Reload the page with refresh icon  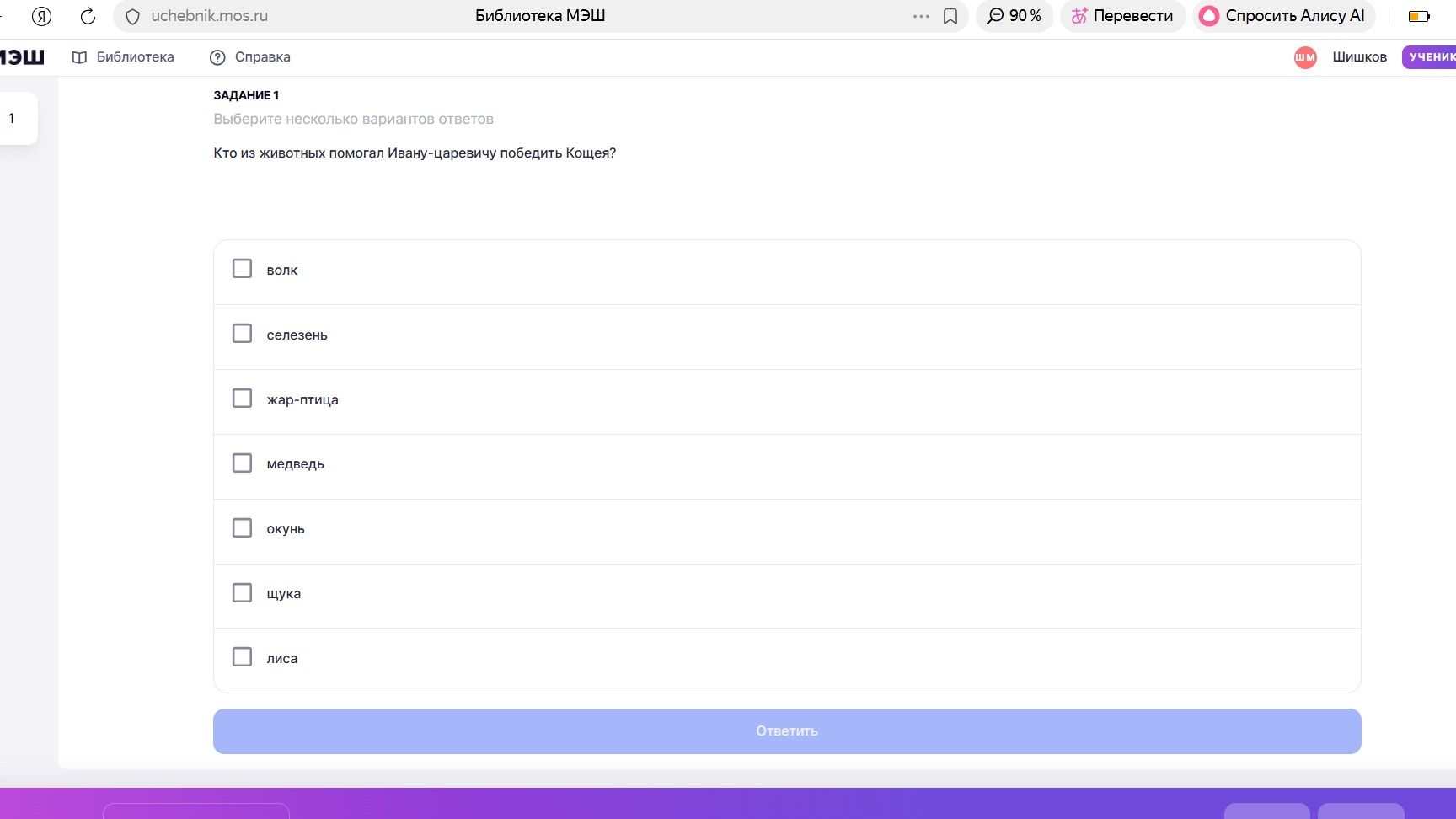88,16
